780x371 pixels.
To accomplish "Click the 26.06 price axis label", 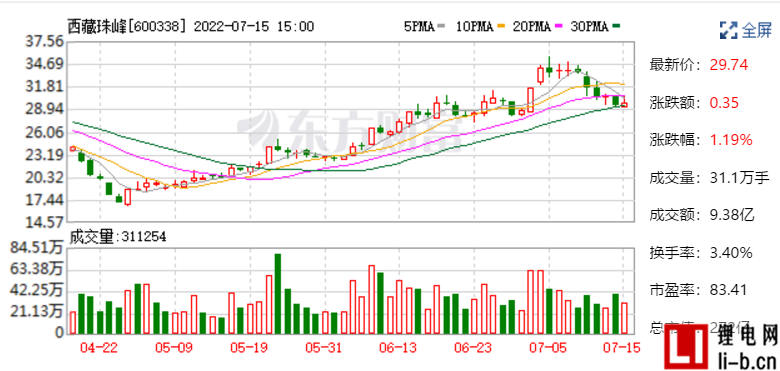I will pyautogui.click(x=45, y=133).
